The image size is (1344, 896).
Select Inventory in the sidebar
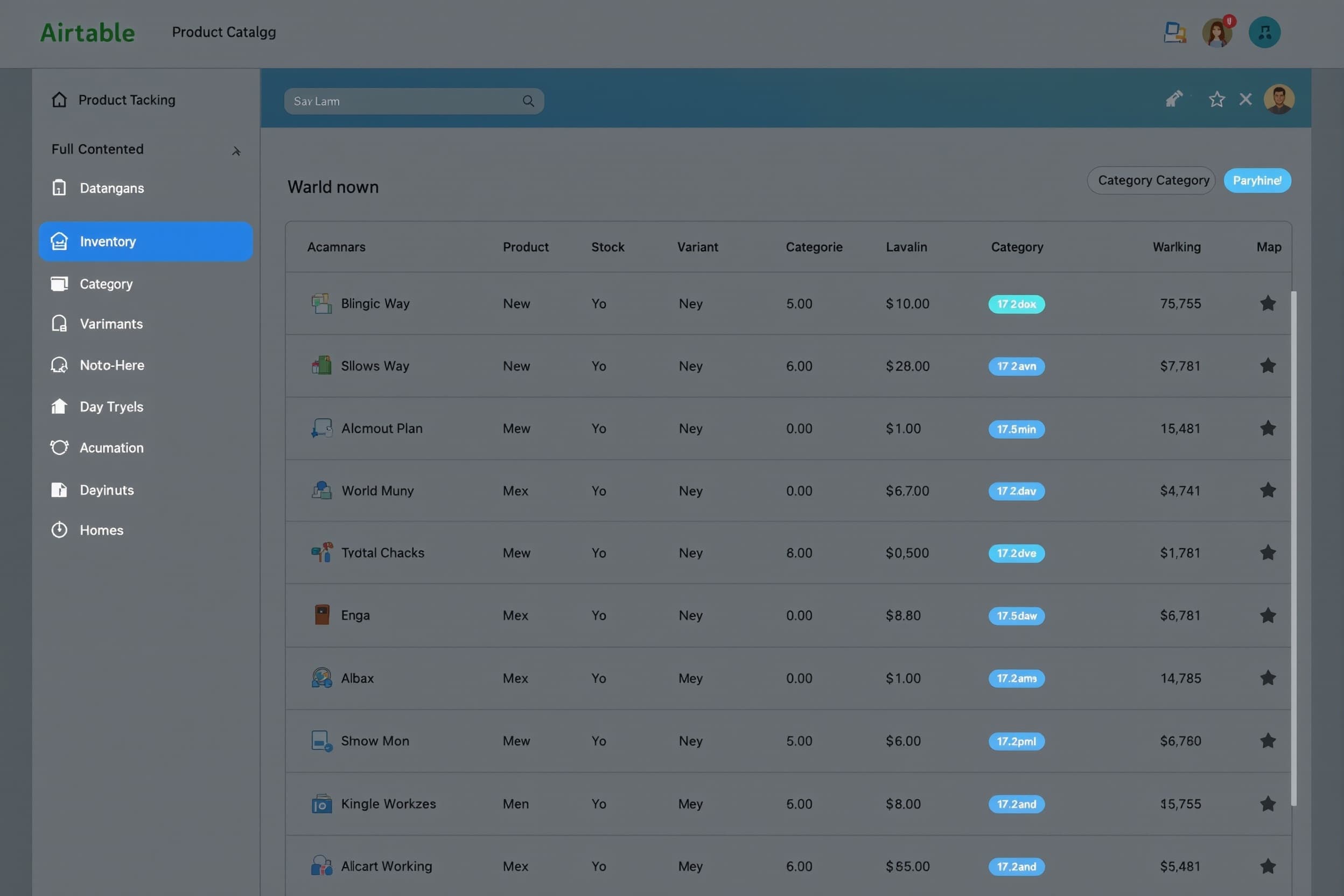point(146,242)
